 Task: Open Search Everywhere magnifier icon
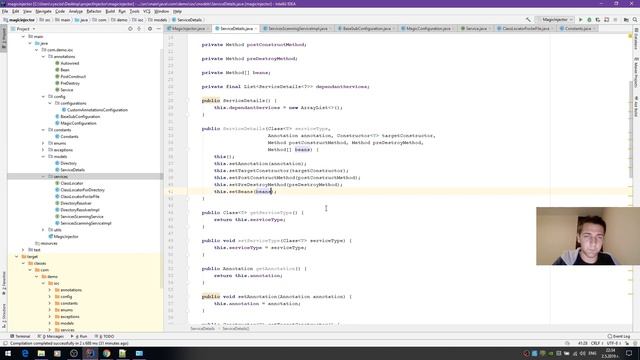coord(635,20)
